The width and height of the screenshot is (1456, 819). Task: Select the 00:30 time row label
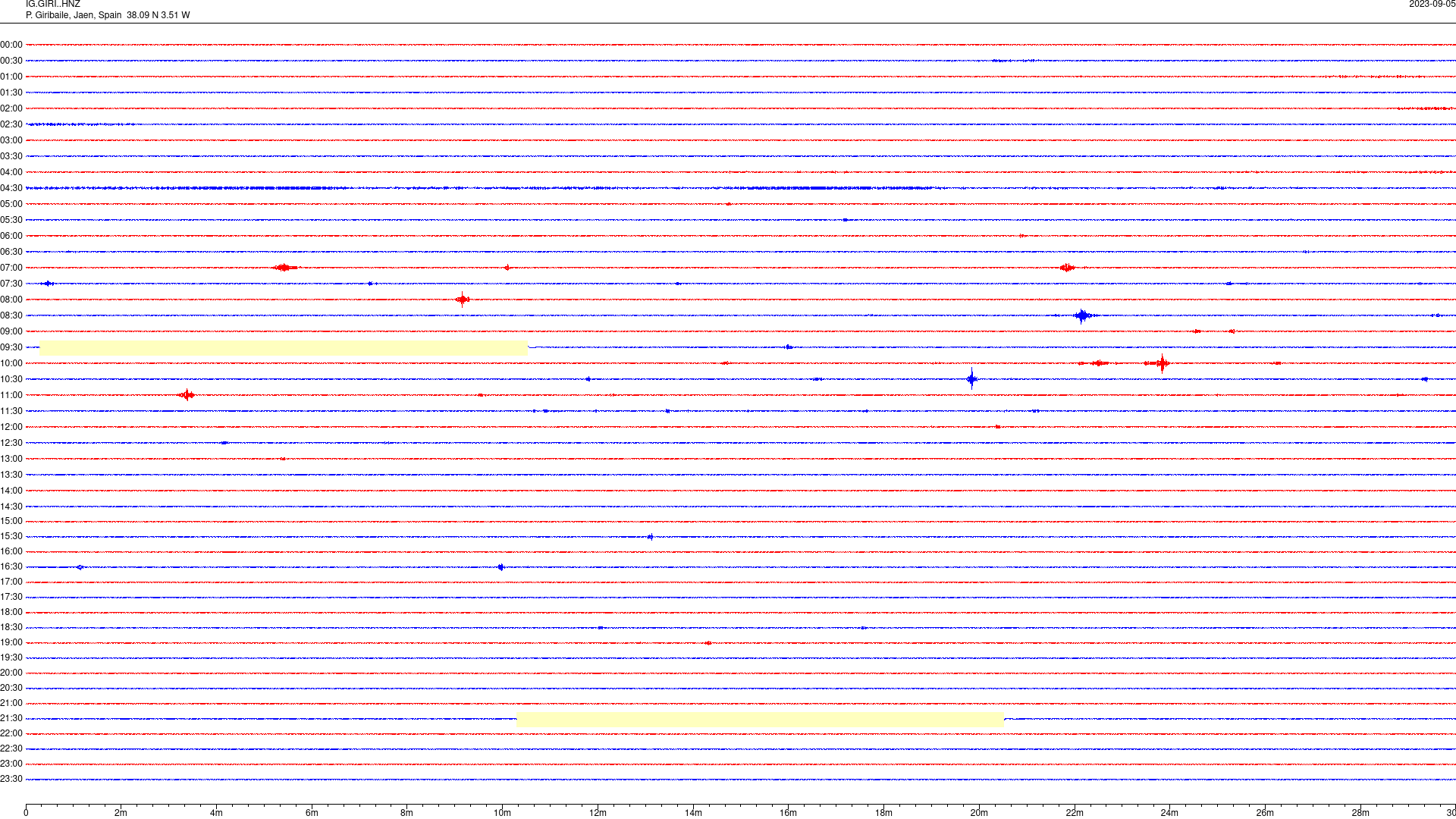pyautogui.click(x=11, y=61)
